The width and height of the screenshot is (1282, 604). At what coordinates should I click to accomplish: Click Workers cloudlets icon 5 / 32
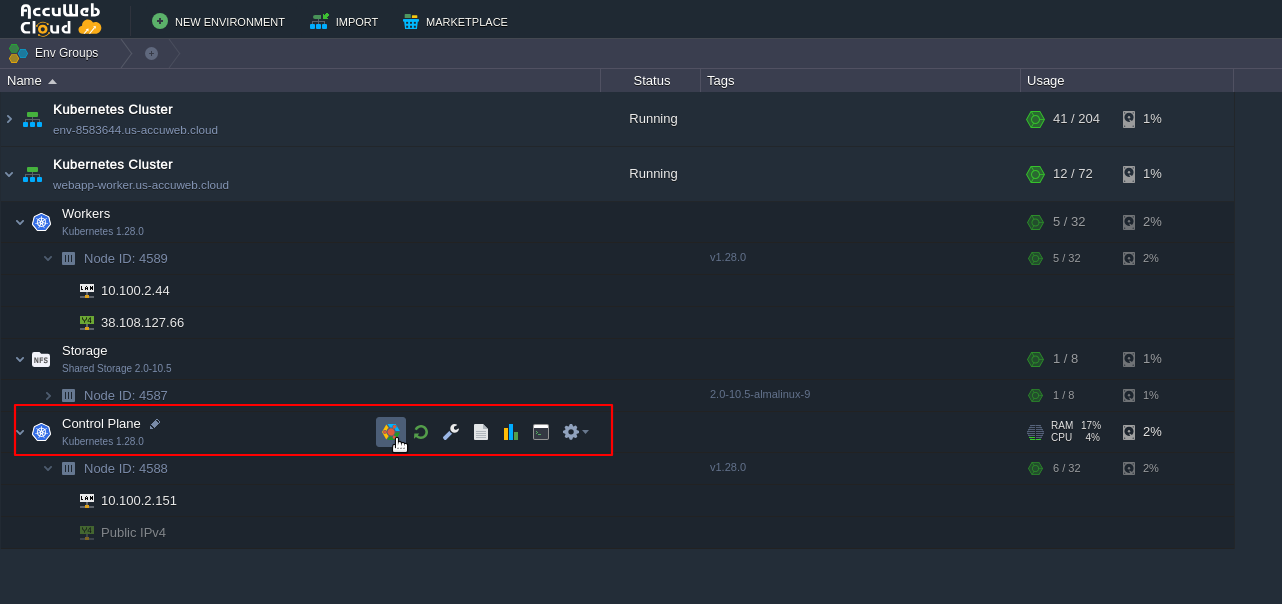(x=1035, y=222)
